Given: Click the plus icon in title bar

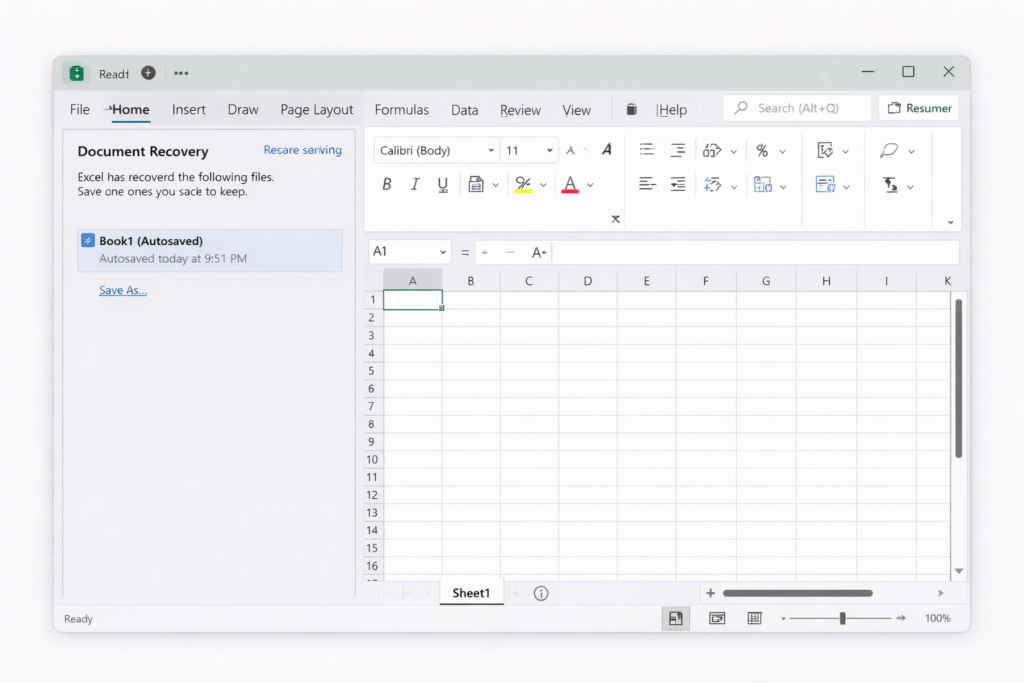Looking at the screenshot, I should coord(148,72).
